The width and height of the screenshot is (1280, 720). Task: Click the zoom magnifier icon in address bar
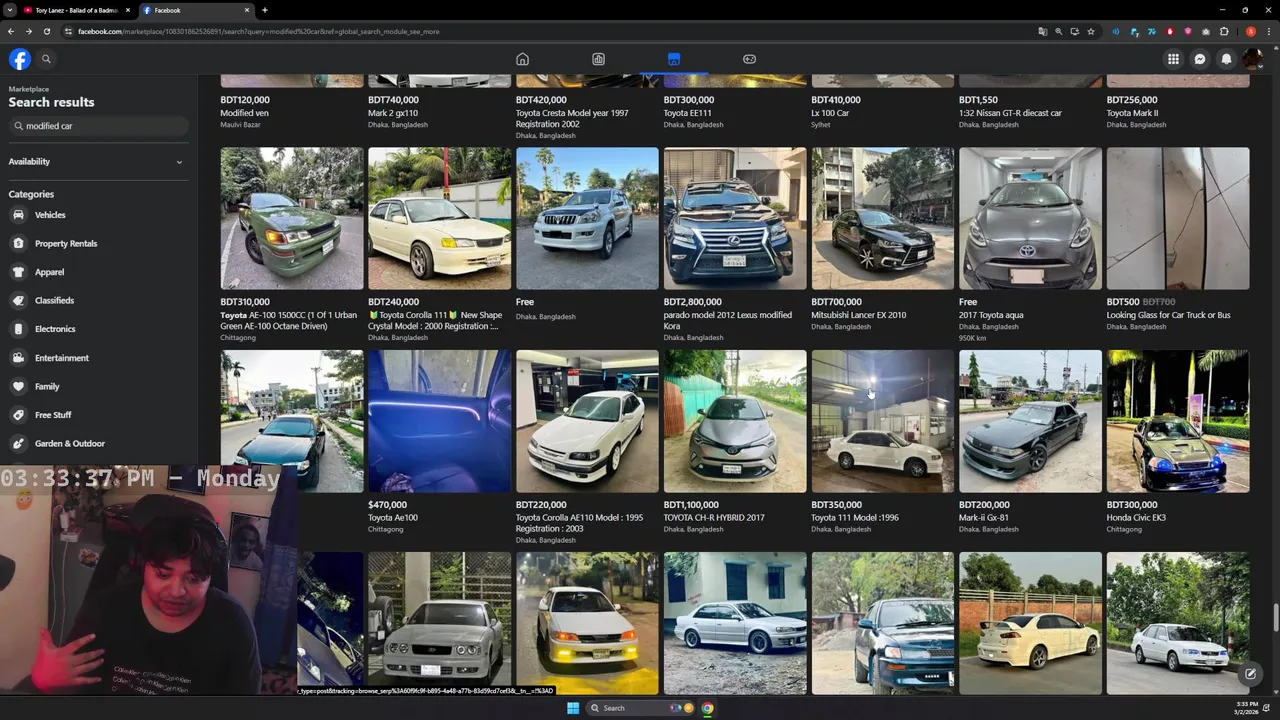[1058, 31]
